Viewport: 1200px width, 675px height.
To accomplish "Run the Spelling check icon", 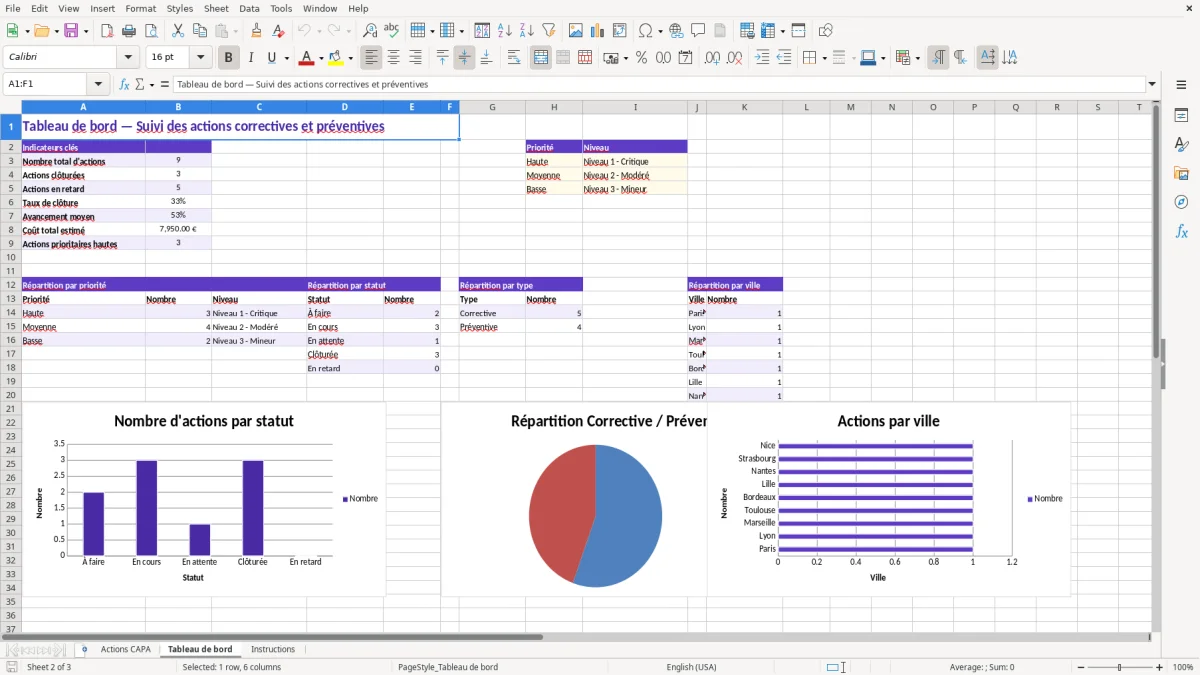I will click(x=392, y=31).
